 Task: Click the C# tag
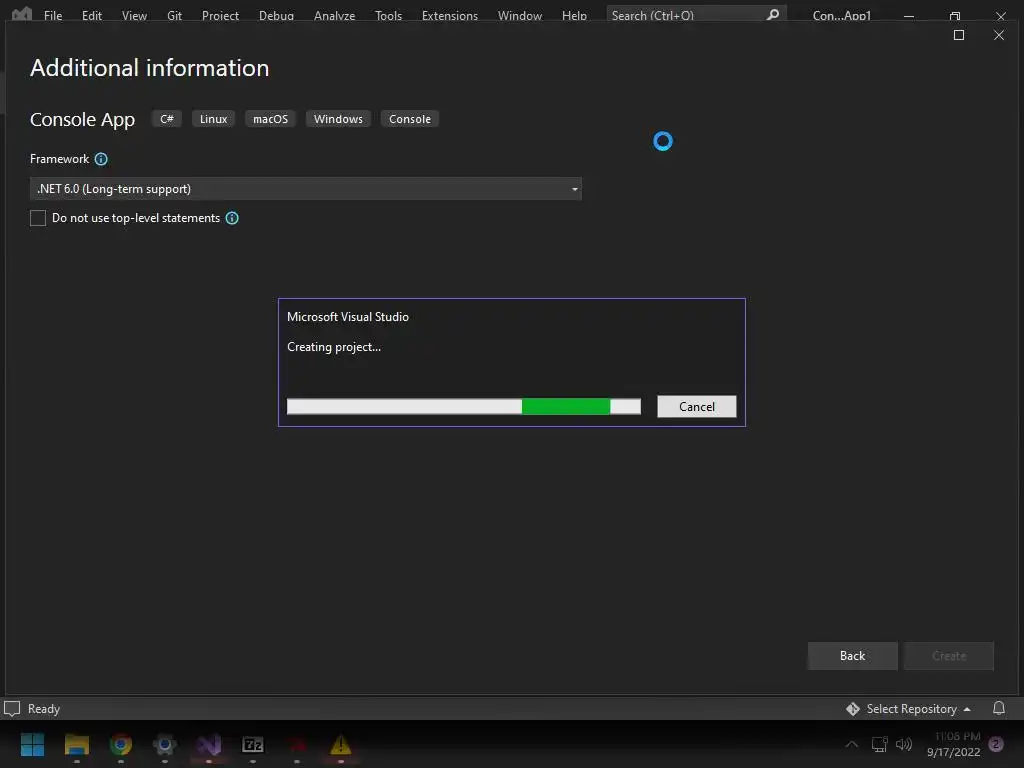167,119
